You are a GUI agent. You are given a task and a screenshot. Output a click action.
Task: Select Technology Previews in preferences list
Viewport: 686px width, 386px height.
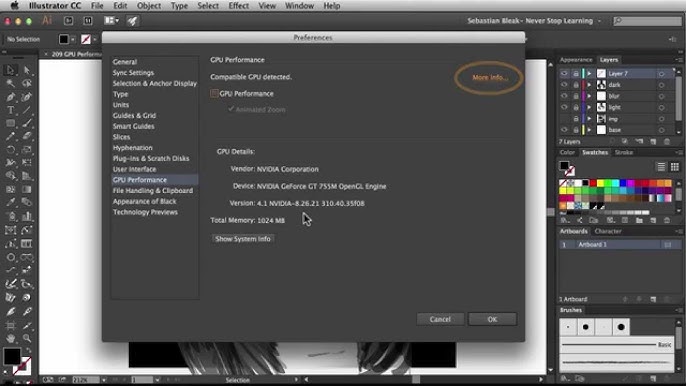(145, 212)
